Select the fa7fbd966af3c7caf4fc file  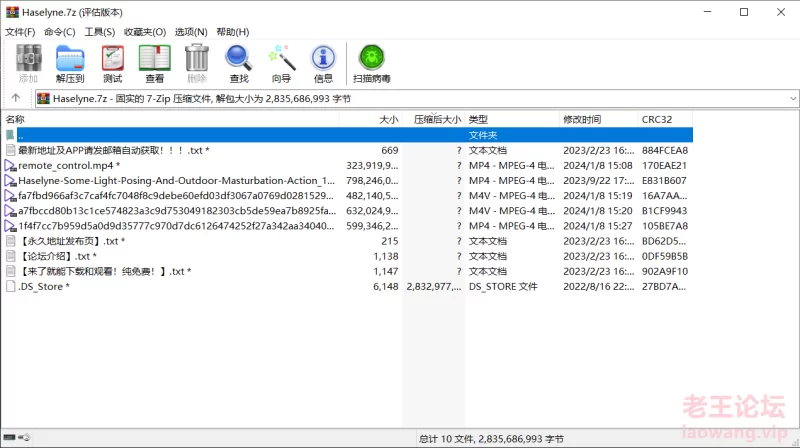pos(176,195)
